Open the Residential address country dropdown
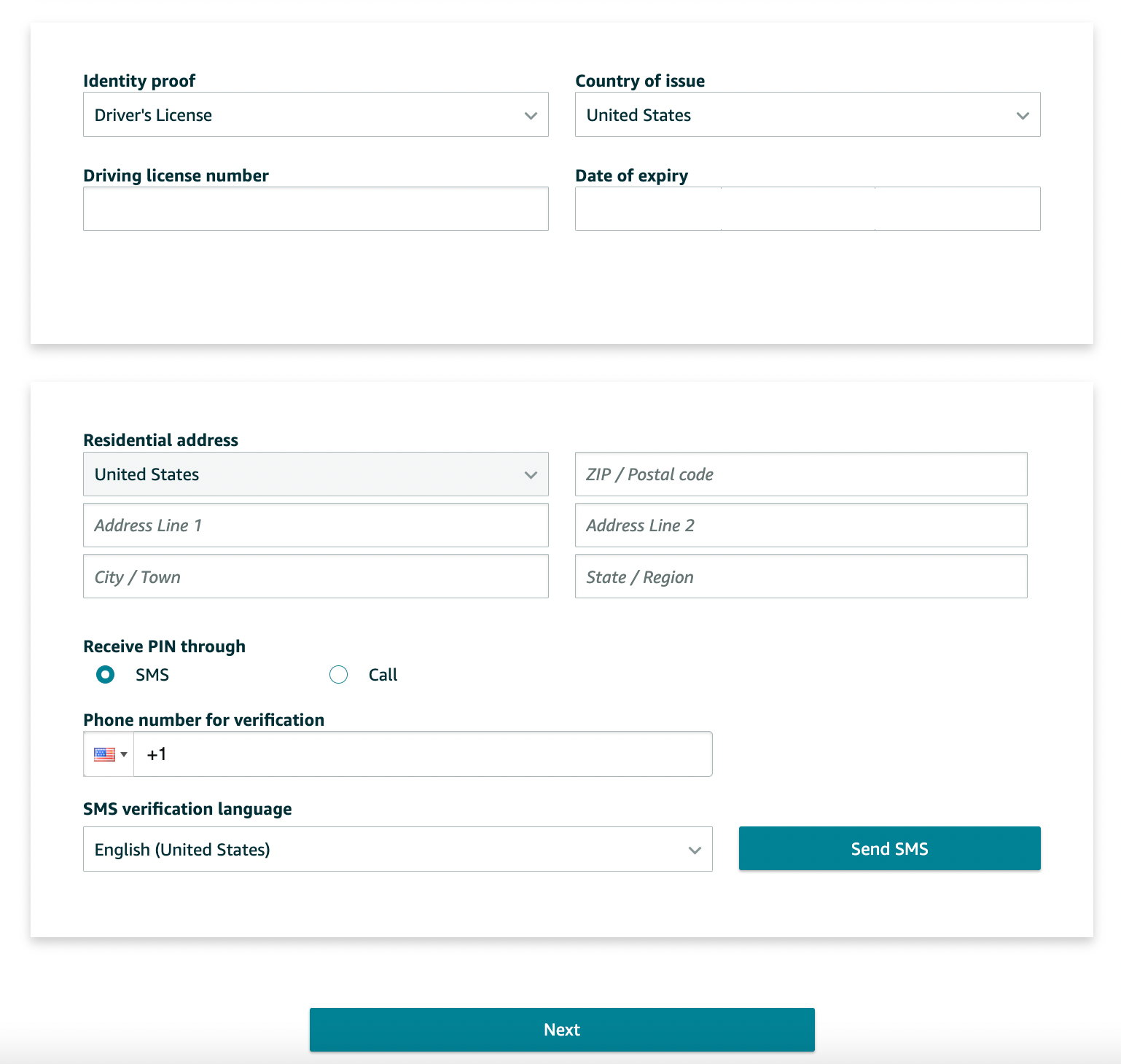The image size is (1121, 1064). (316, 474)
